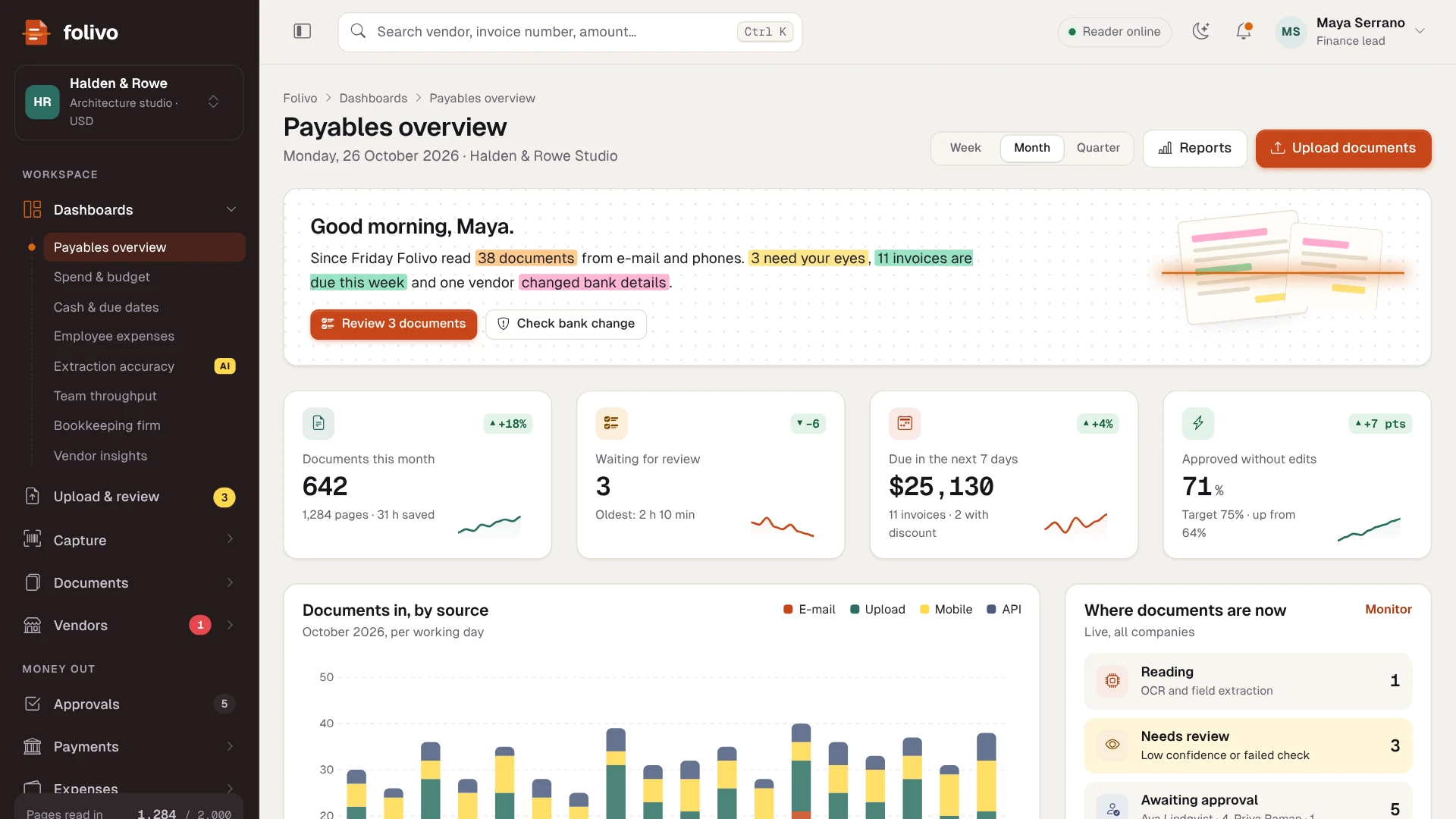Toggle the E-mail legend series
This screenshot has height=819, width=1456.
coord(809,609)
